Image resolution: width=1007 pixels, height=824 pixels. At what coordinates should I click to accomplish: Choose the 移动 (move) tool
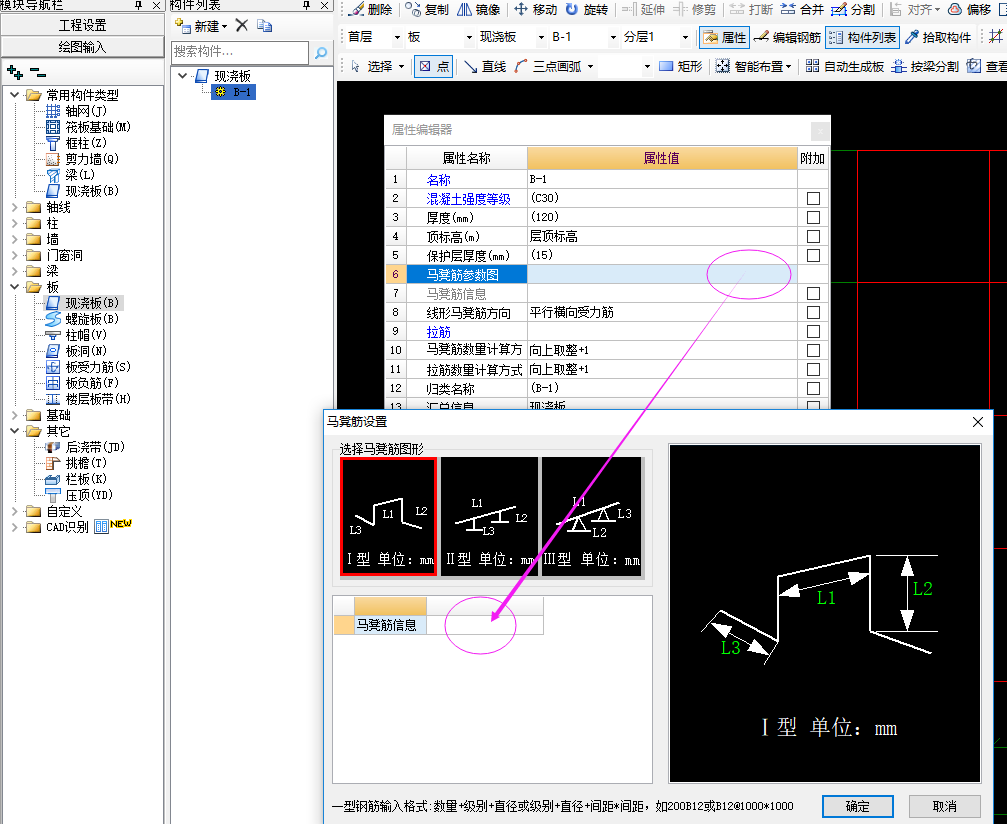(x=536, y=10)
